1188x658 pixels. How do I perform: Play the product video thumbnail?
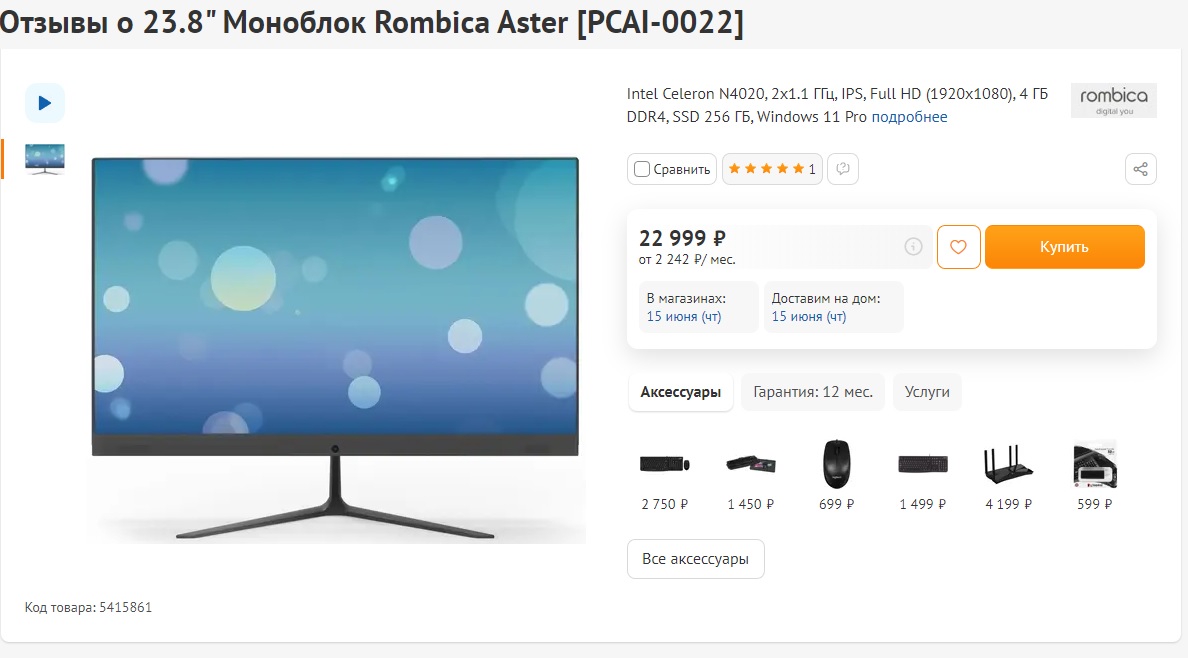click(x=45, y=103)
